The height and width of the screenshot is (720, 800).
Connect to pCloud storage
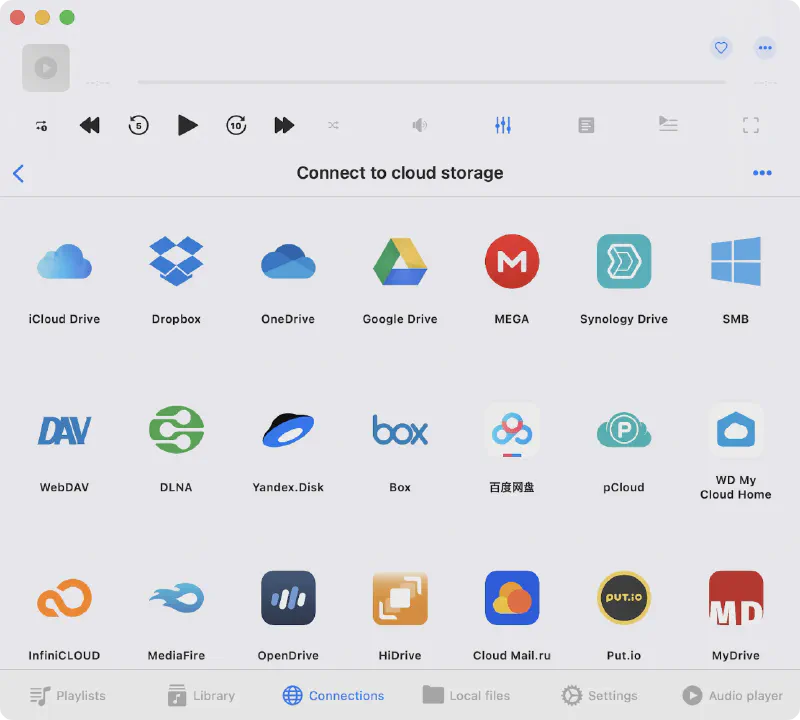(624, 430)
